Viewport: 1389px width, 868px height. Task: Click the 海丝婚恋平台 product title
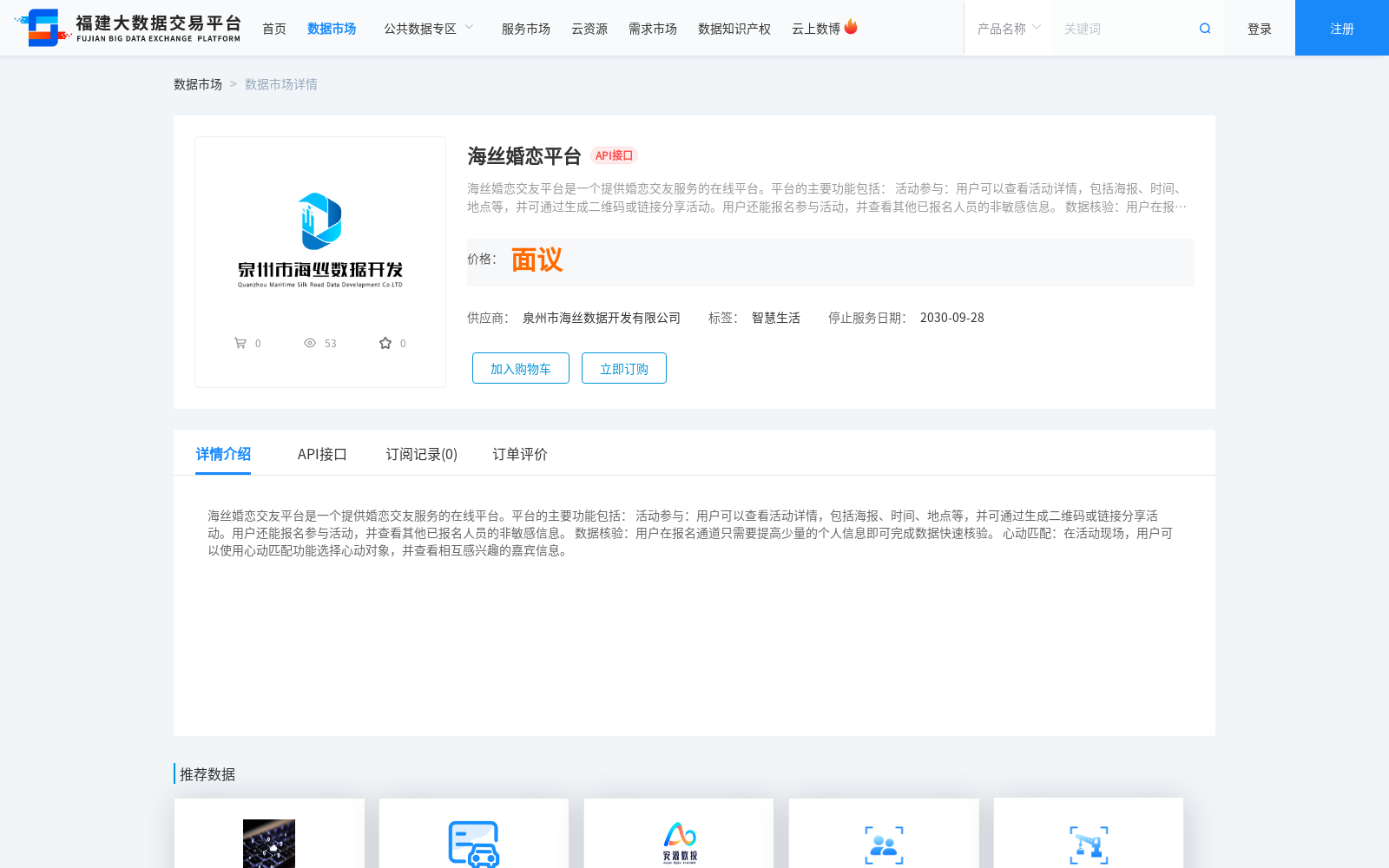(524, 156)
